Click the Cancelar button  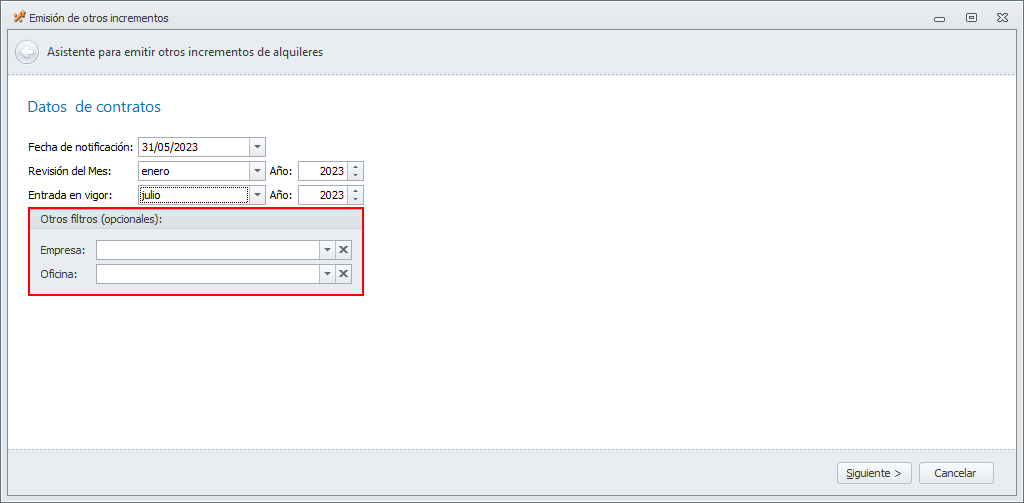(x=956, y=473)
